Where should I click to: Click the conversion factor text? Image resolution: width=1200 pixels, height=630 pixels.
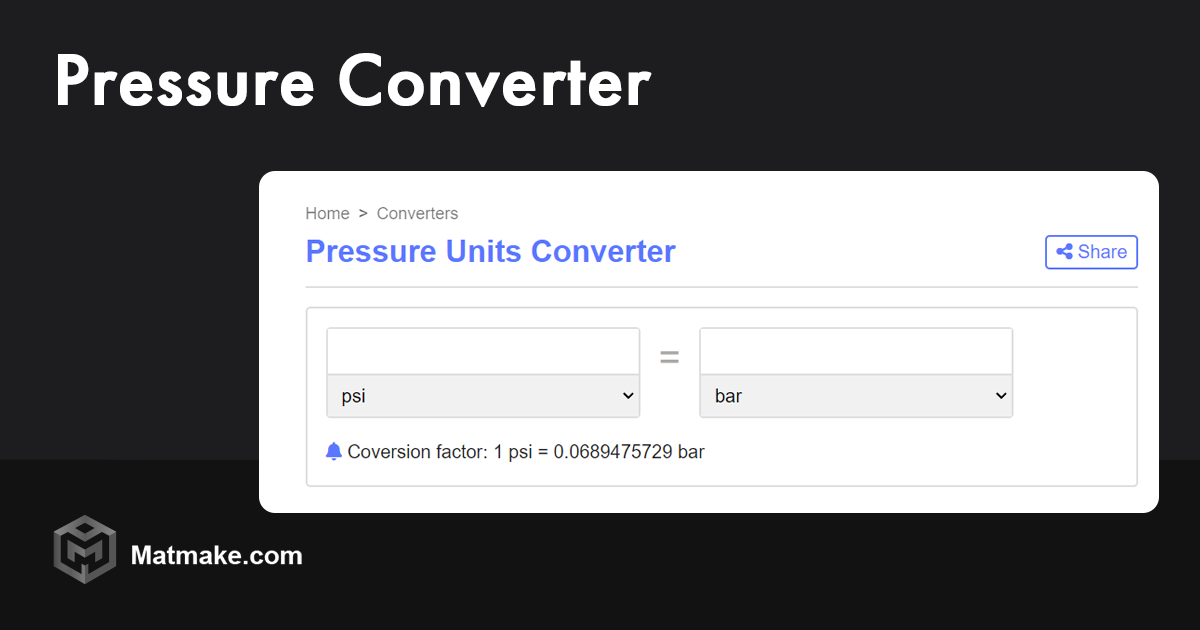click(x=525, y=451)
